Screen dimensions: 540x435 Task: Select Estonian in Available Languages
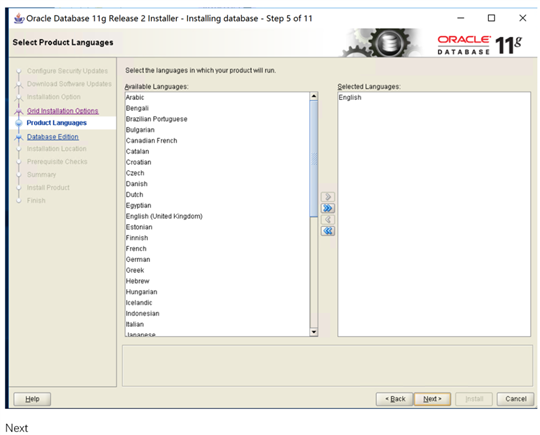(217, 227)
